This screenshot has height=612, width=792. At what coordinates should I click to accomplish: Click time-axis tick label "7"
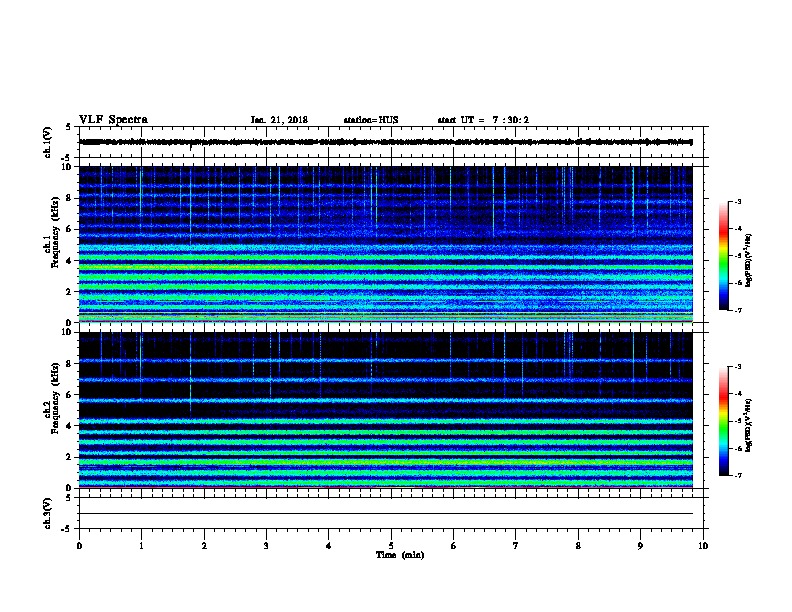pyautogui.click(x=516, y=546)
